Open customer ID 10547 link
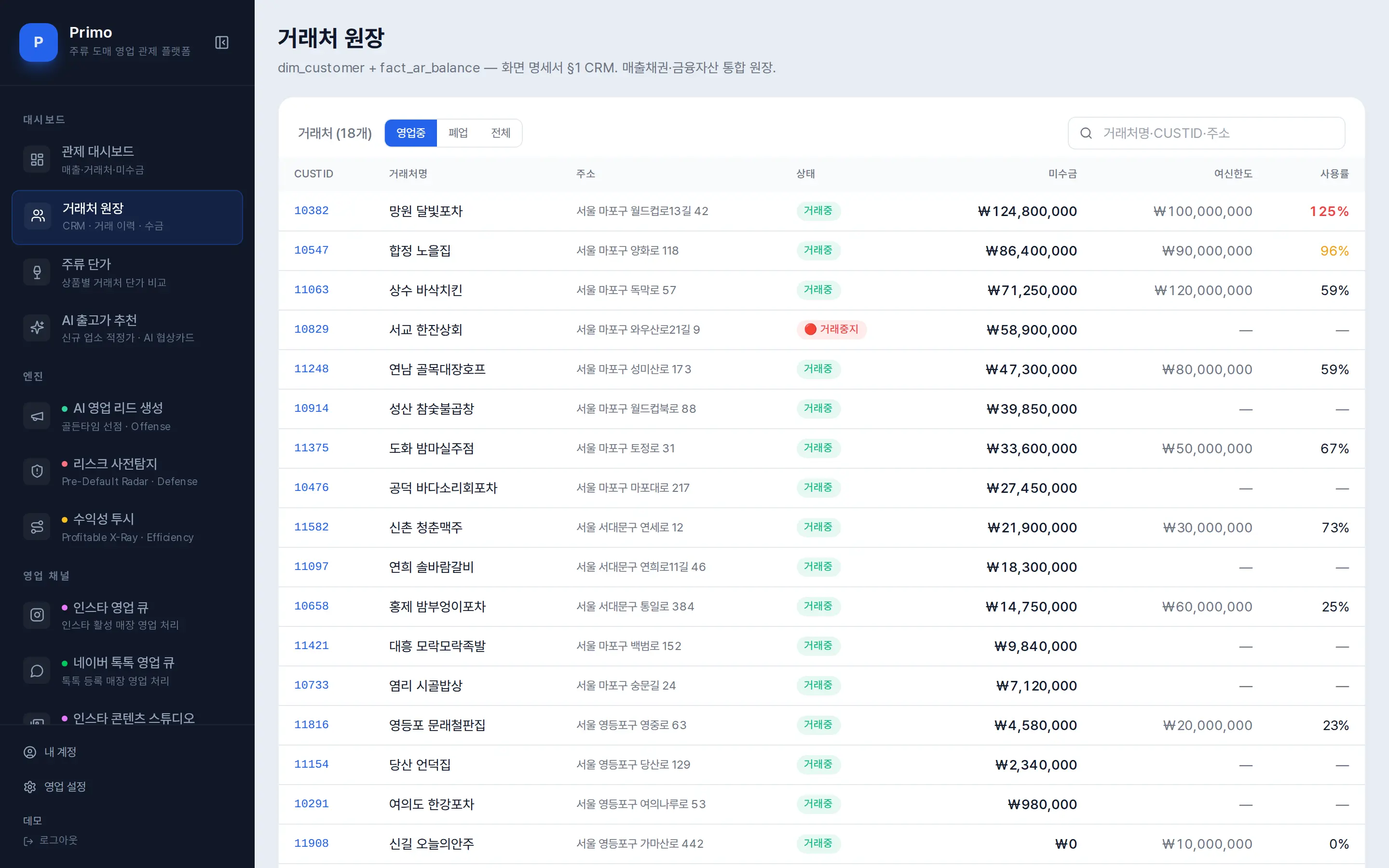 click(312, 250)
